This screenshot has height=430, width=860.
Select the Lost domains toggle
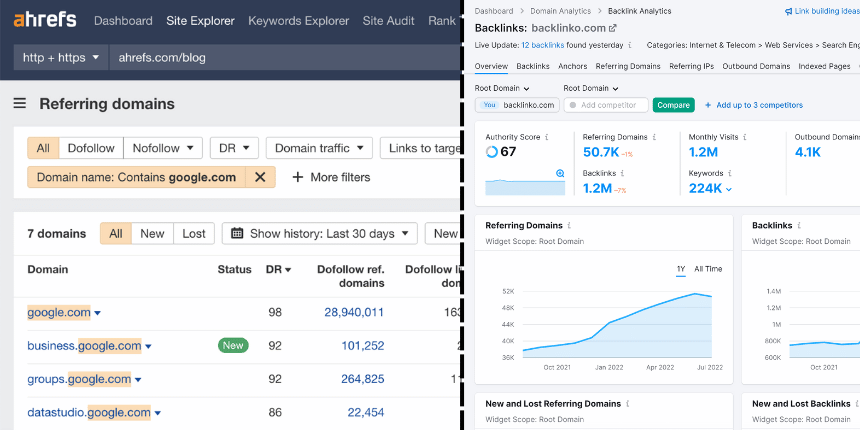click(x=194, y=233)
